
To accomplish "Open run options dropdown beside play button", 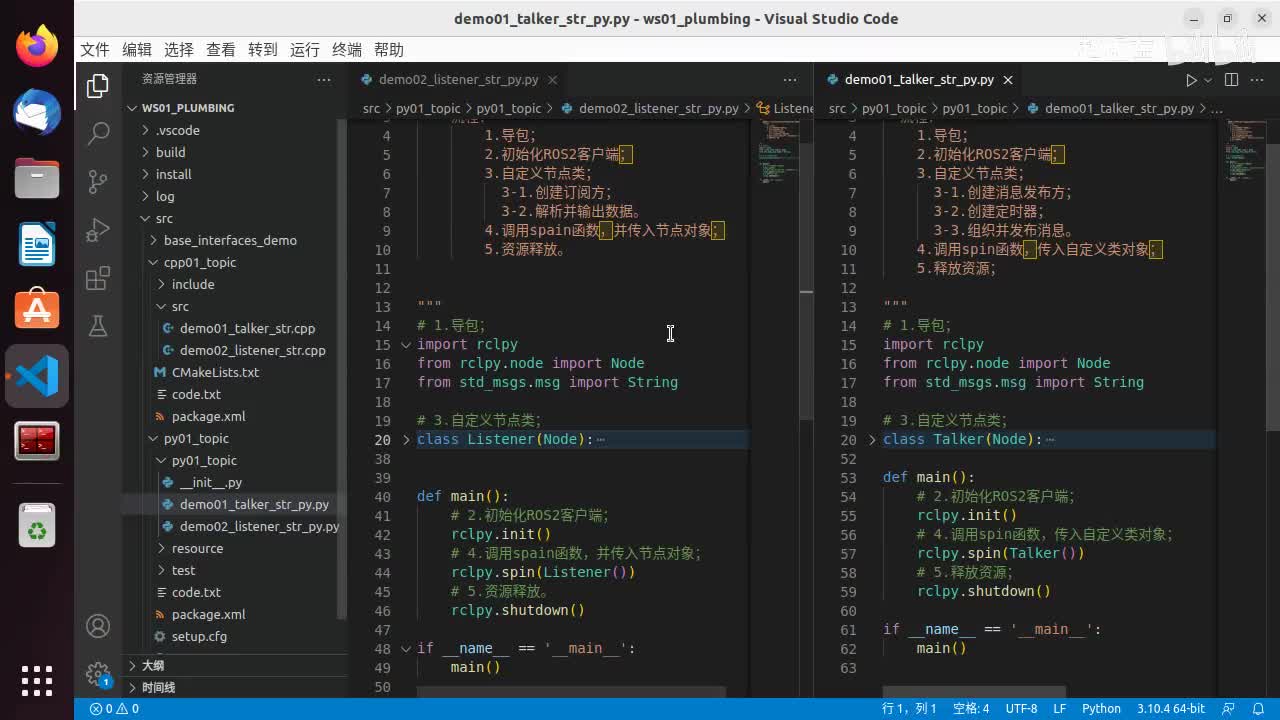I will [x=1208, y=80].
